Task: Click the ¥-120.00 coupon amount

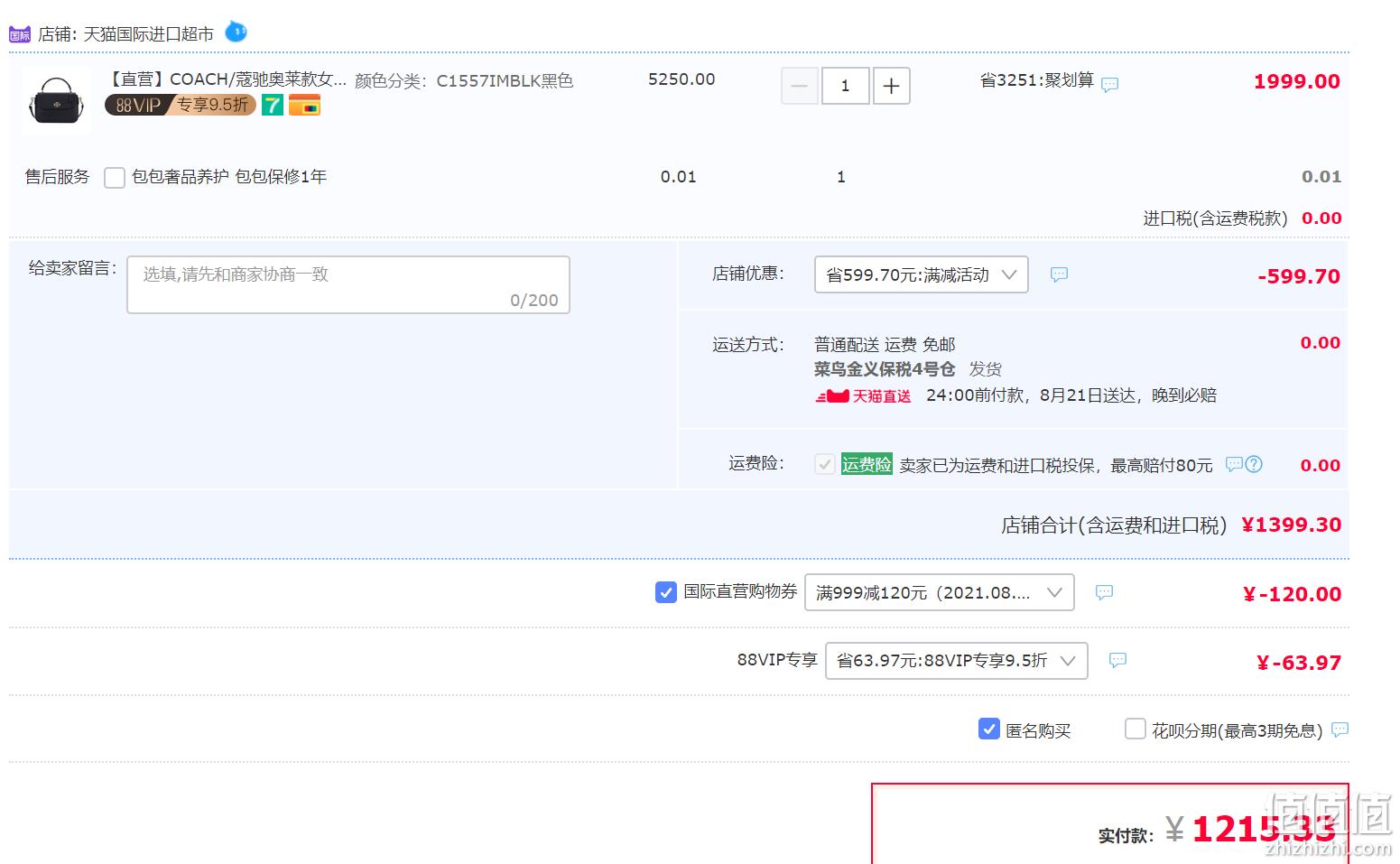Action: pos(1293,594)
